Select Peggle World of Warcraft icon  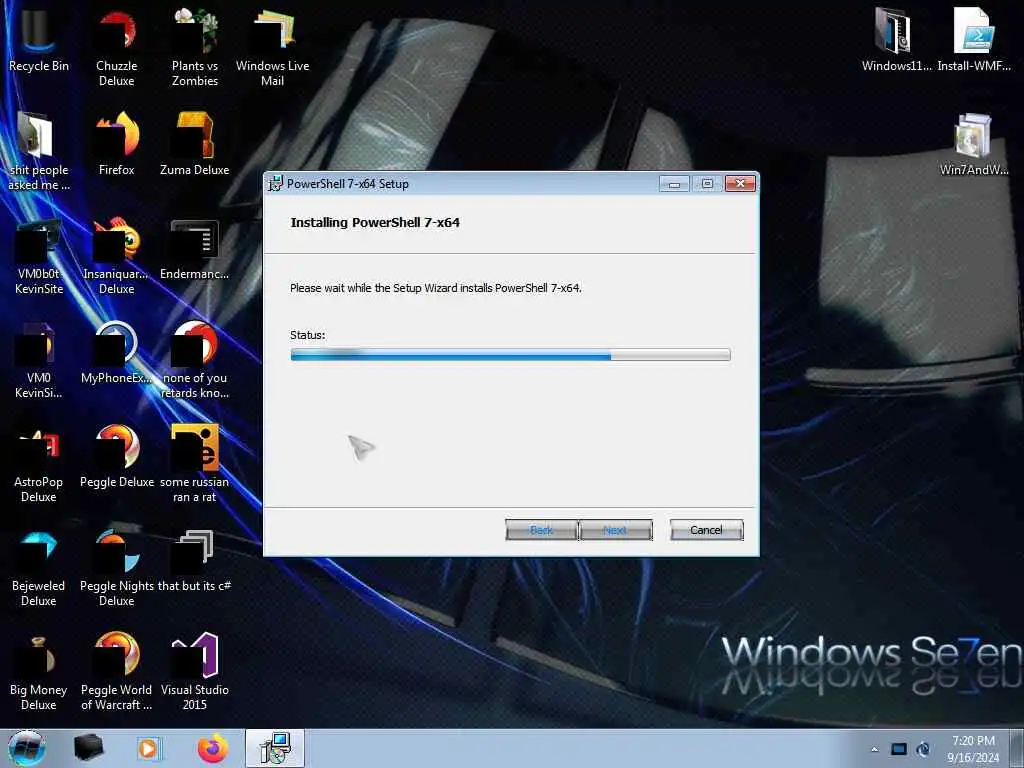point(116,671)
